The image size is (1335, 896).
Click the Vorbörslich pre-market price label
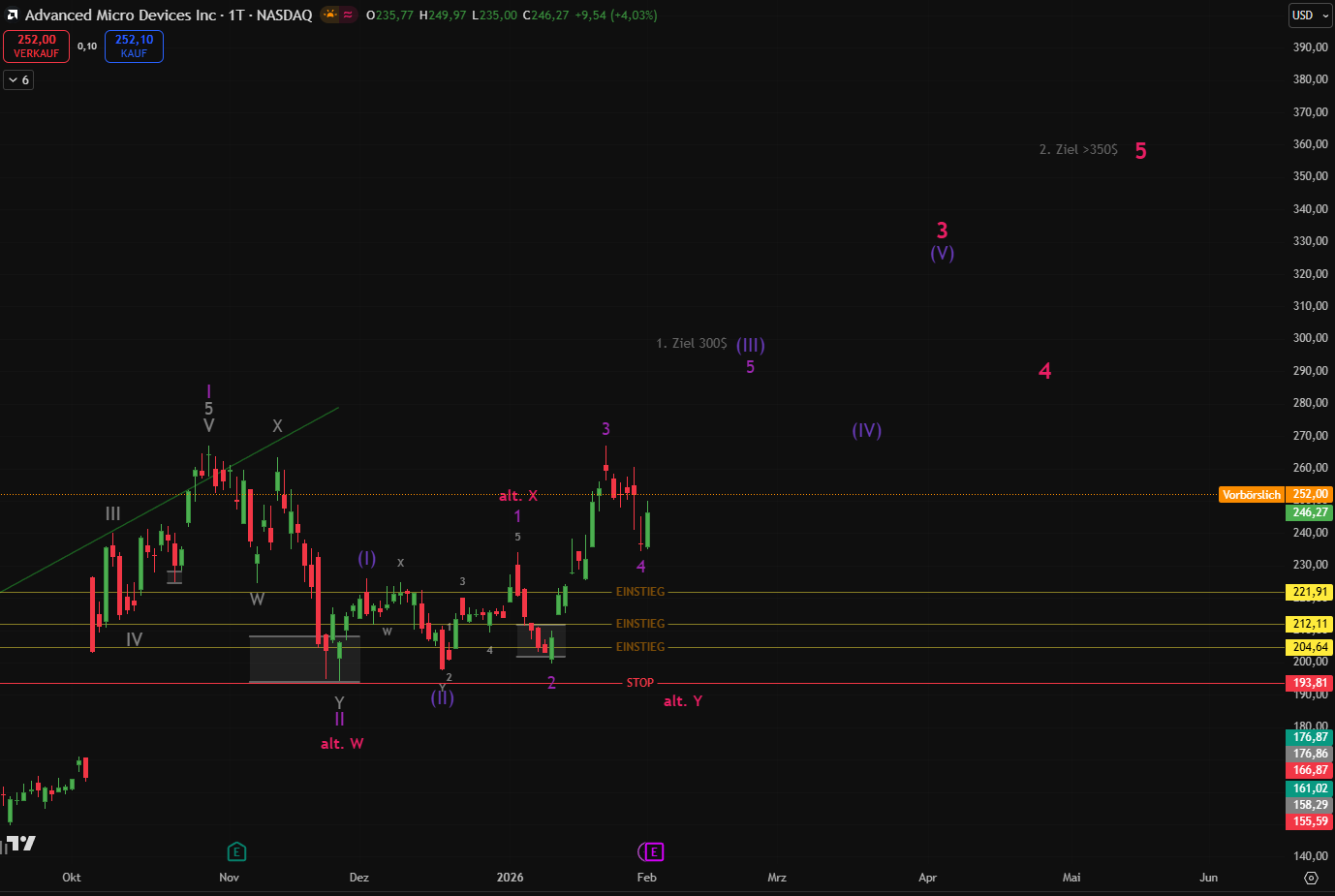[1251, 495]
